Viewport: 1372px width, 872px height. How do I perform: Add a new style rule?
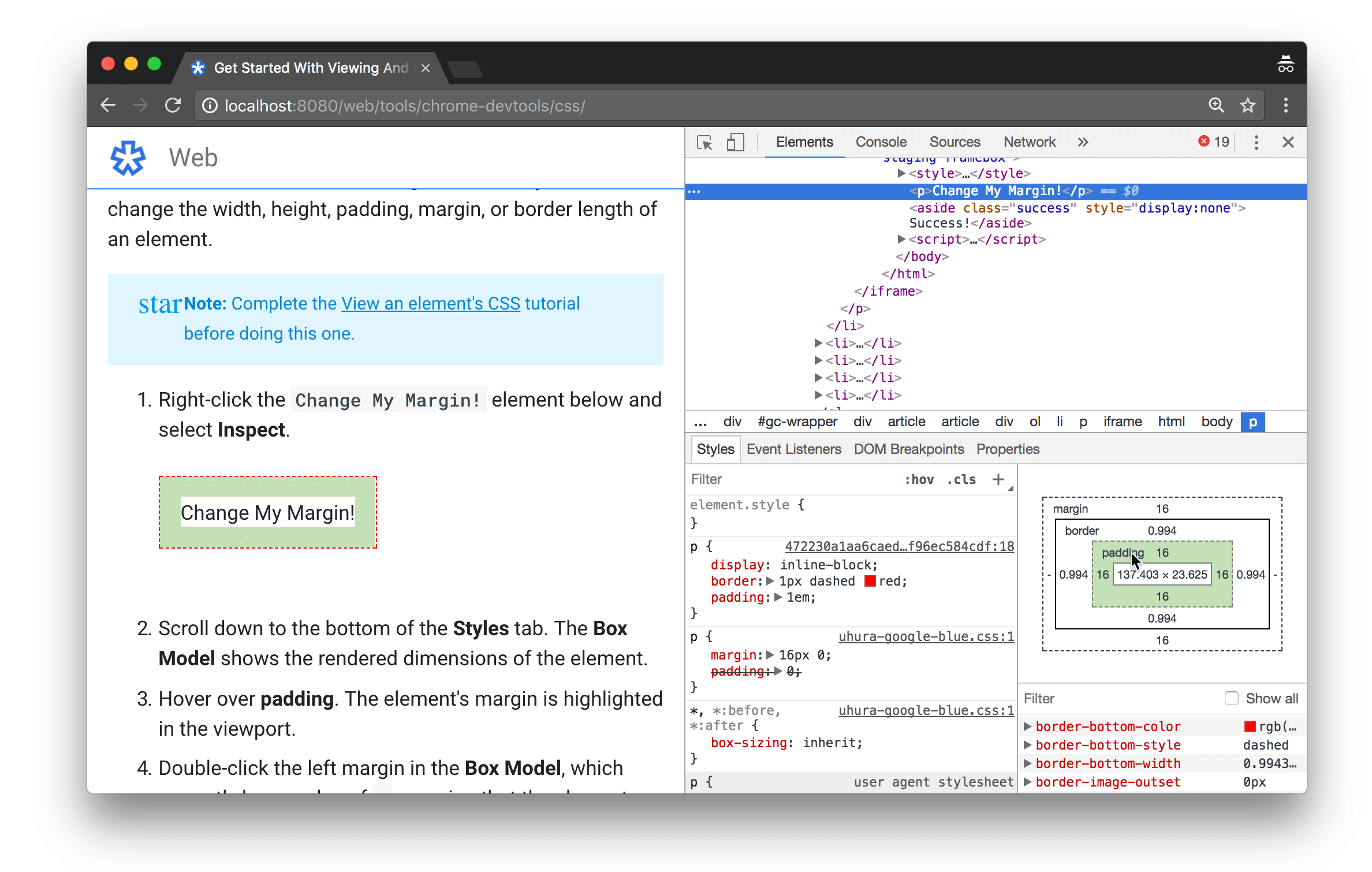999,479
